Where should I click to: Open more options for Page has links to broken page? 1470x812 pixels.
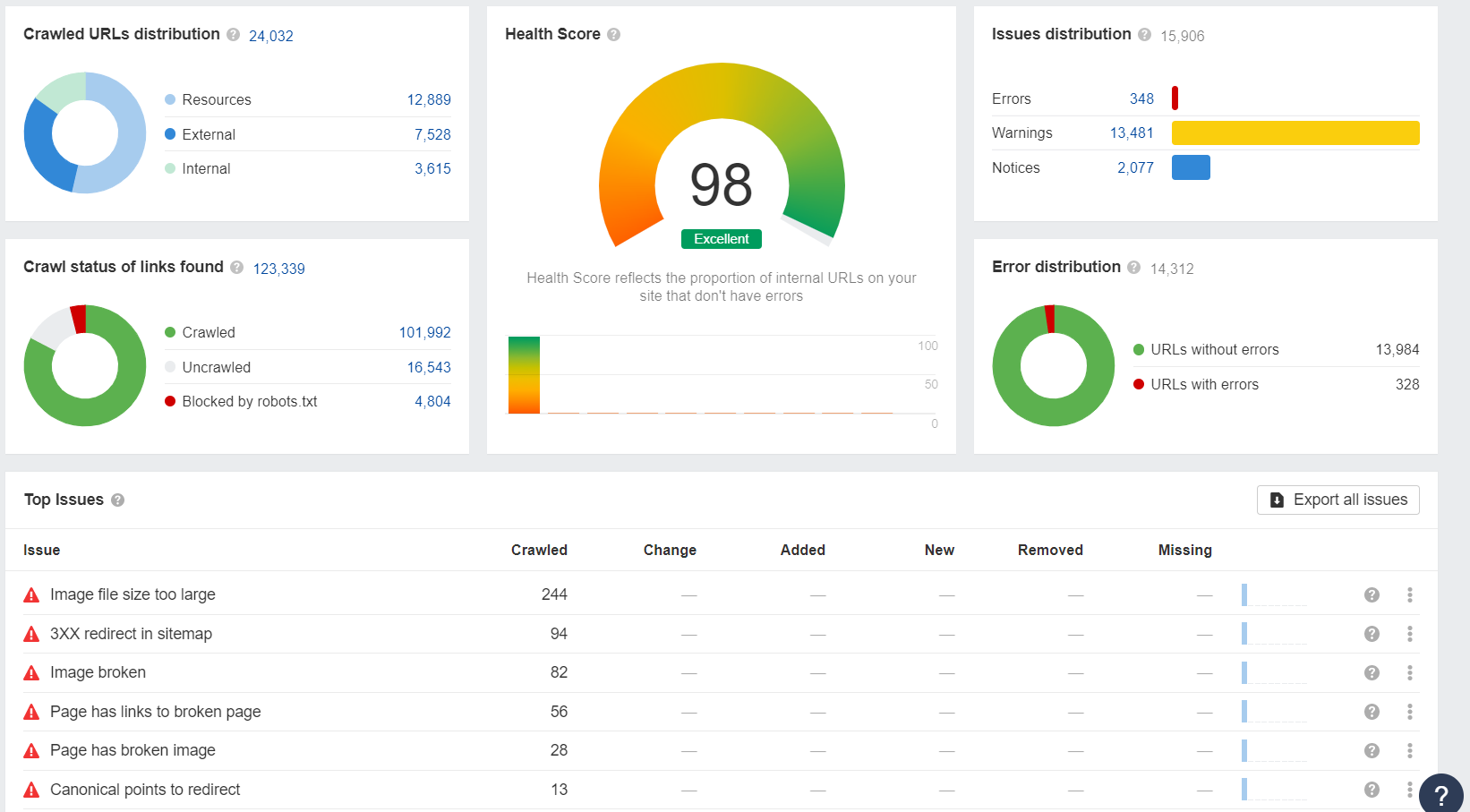point(1409,712)
